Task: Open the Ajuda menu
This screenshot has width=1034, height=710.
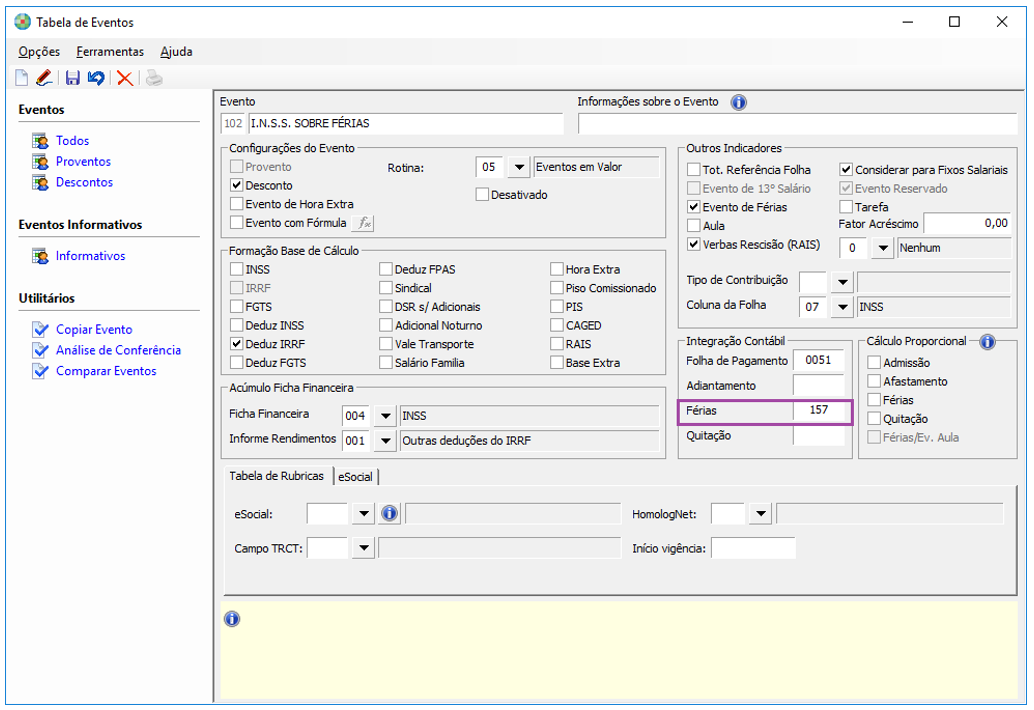Action: tap(176, 51)
